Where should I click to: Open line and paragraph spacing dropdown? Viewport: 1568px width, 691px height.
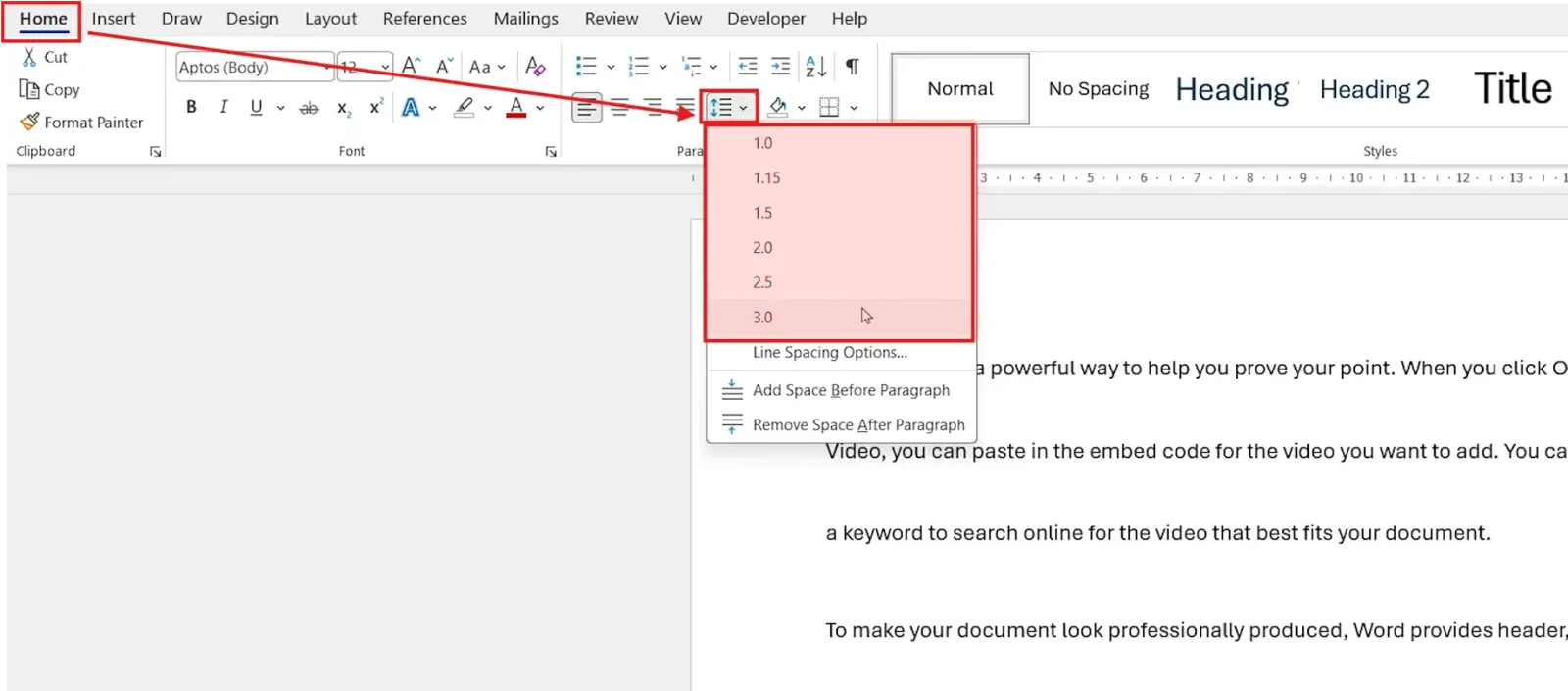point(728,107)
